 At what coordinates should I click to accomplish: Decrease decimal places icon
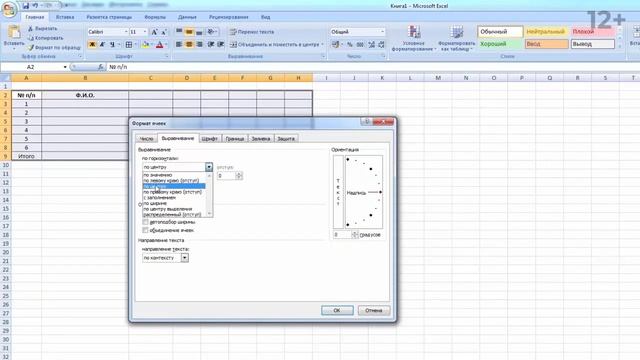(381, 44)
